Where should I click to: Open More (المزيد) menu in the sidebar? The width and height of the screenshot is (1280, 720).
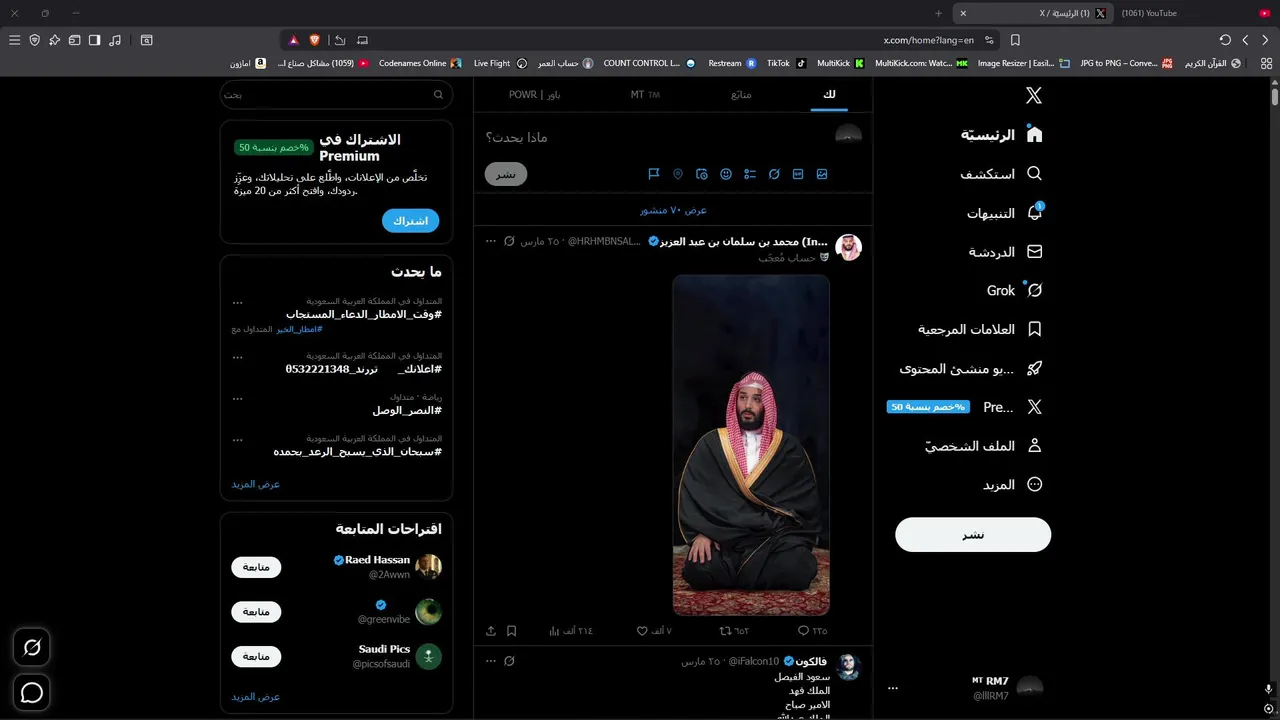coord(1012,485)
